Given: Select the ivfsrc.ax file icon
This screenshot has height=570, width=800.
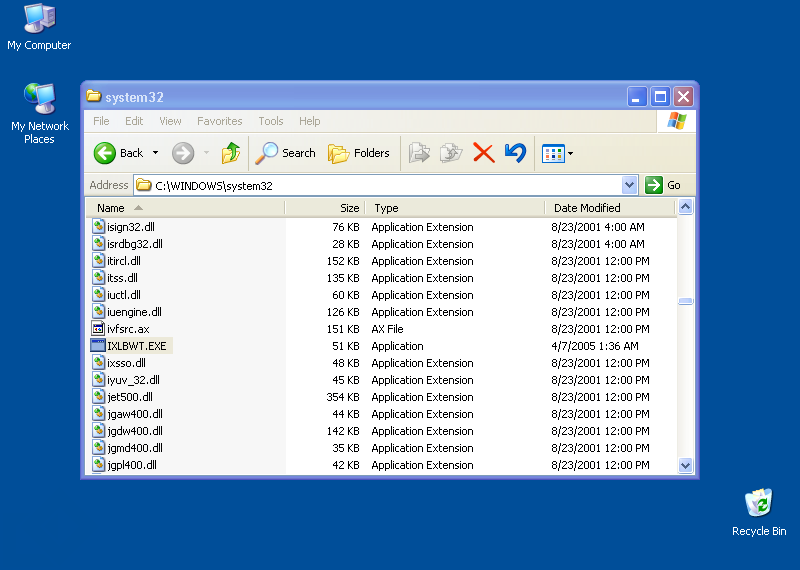Looking at the screenshot, I should point(98,329).
